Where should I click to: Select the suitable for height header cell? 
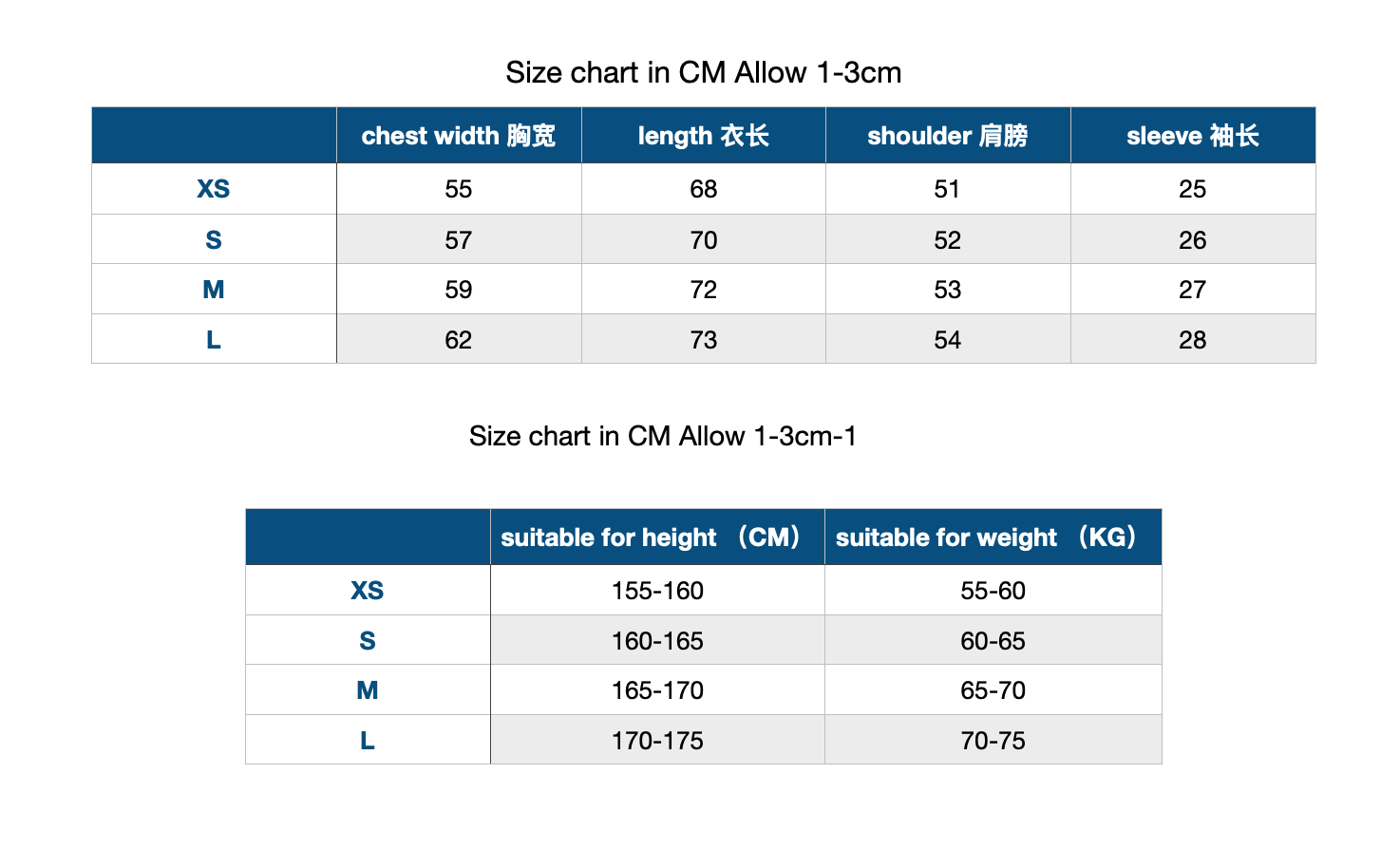tap(657, 538)
